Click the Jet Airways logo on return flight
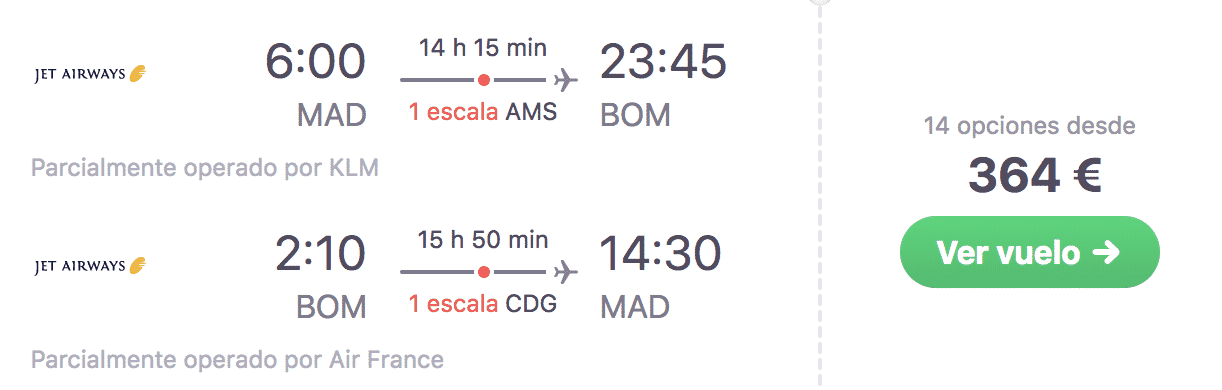Screen dimensions: 1222x390 click(91, 266)
